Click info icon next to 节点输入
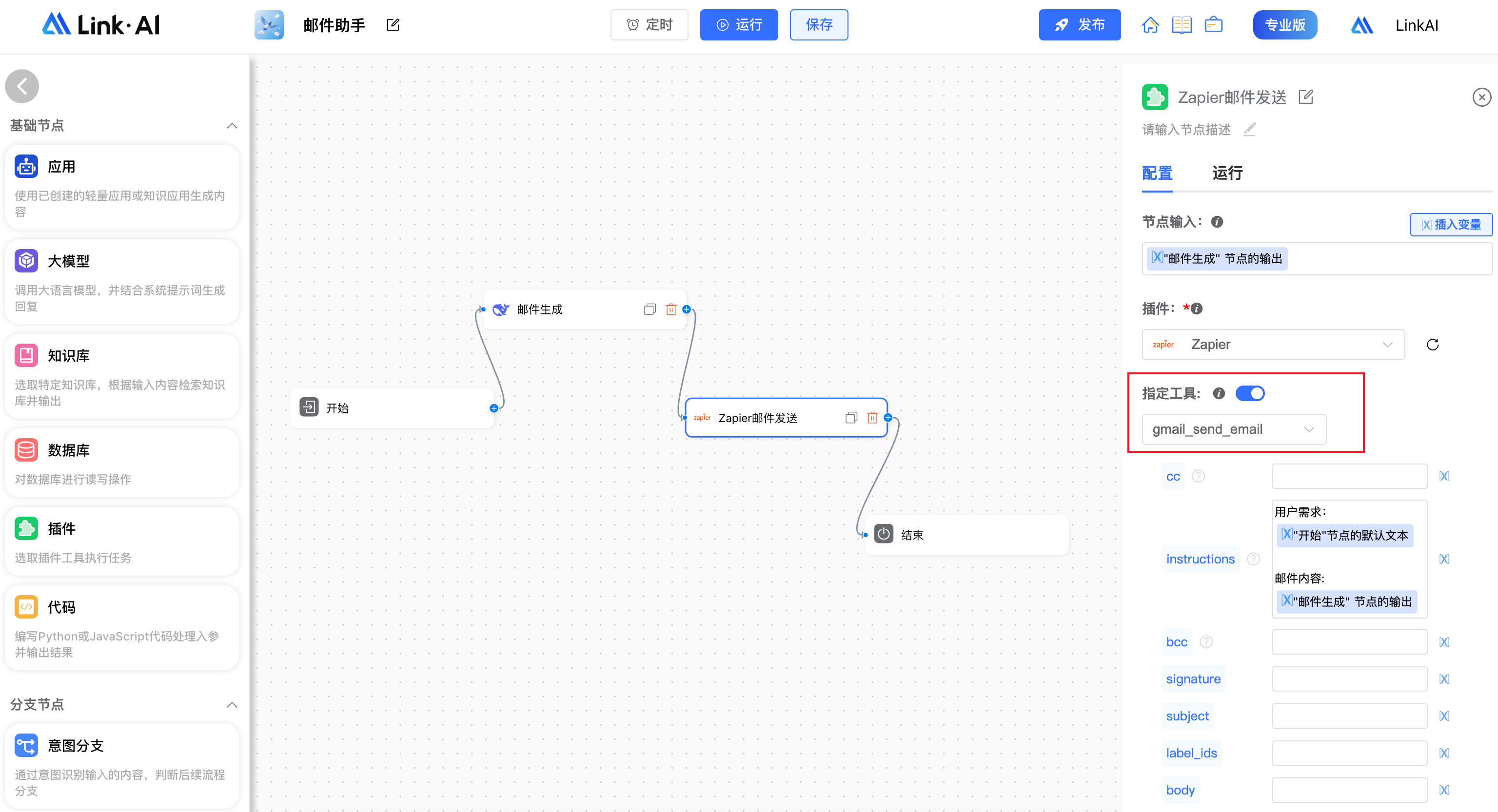The height and width of the screenshot is (812, 1498). pos(1217,221)
